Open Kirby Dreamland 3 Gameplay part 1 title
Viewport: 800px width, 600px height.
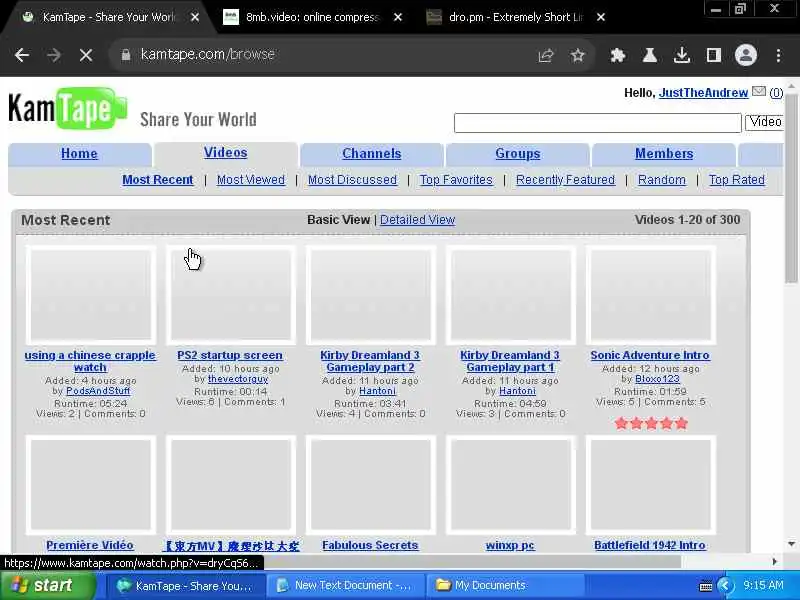[x=510, y=361]
